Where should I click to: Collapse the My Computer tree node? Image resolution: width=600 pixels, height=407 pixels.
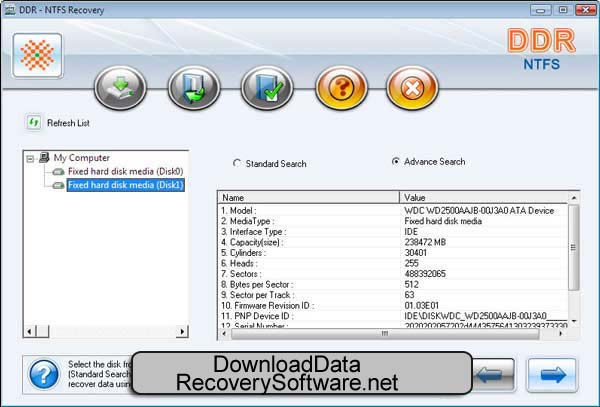click(30, 158)
